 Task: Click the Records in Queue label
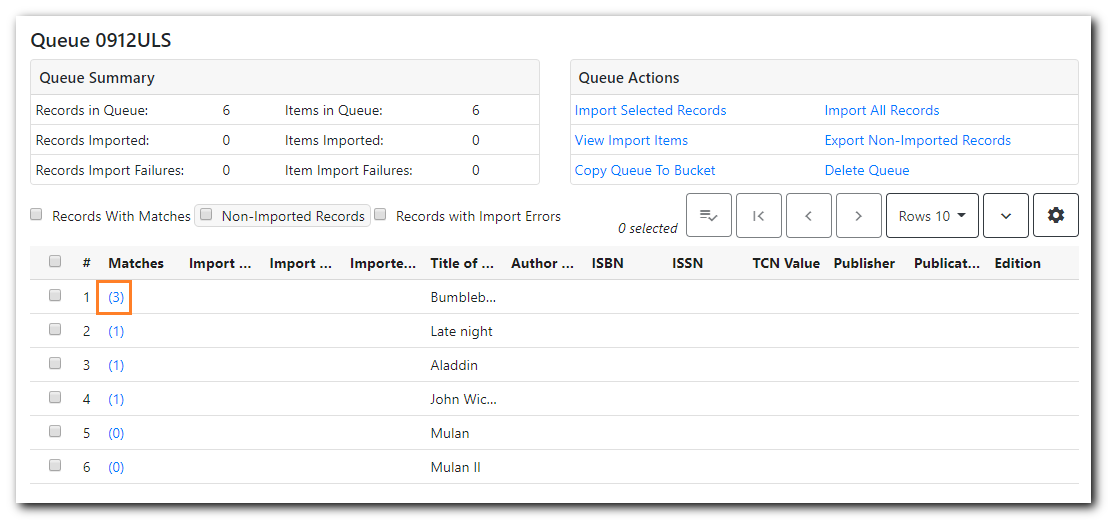[x=92, y=110]
